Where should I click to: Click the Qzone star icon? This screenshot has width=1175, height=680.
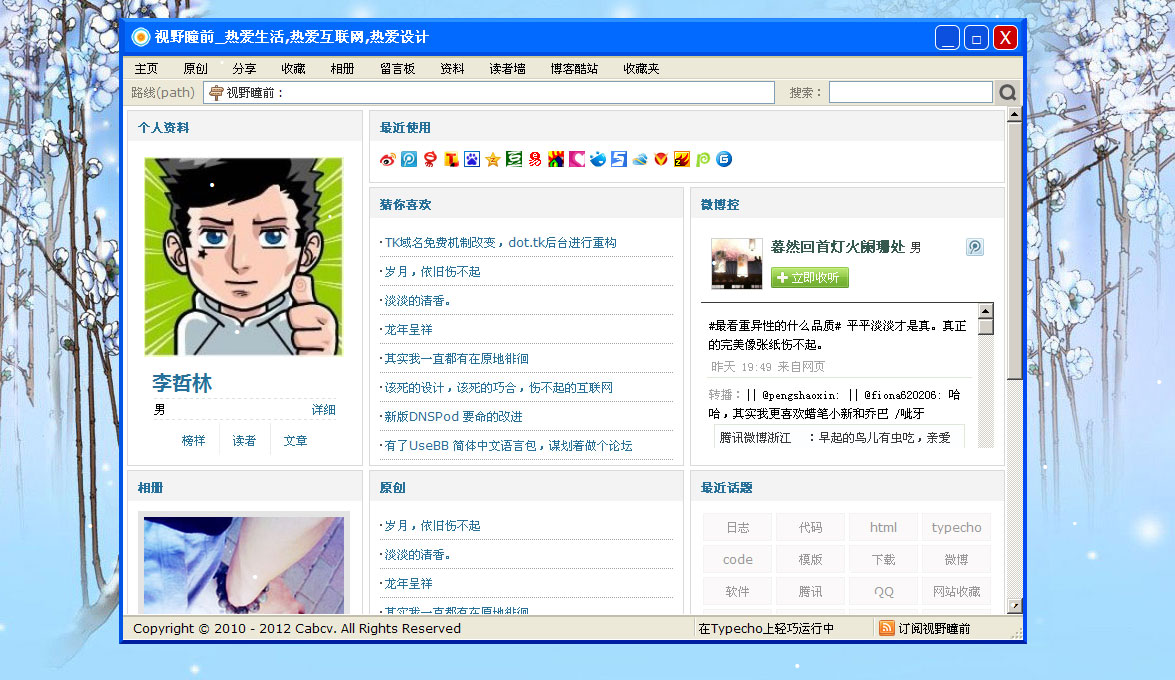click(x=492, y=158)
